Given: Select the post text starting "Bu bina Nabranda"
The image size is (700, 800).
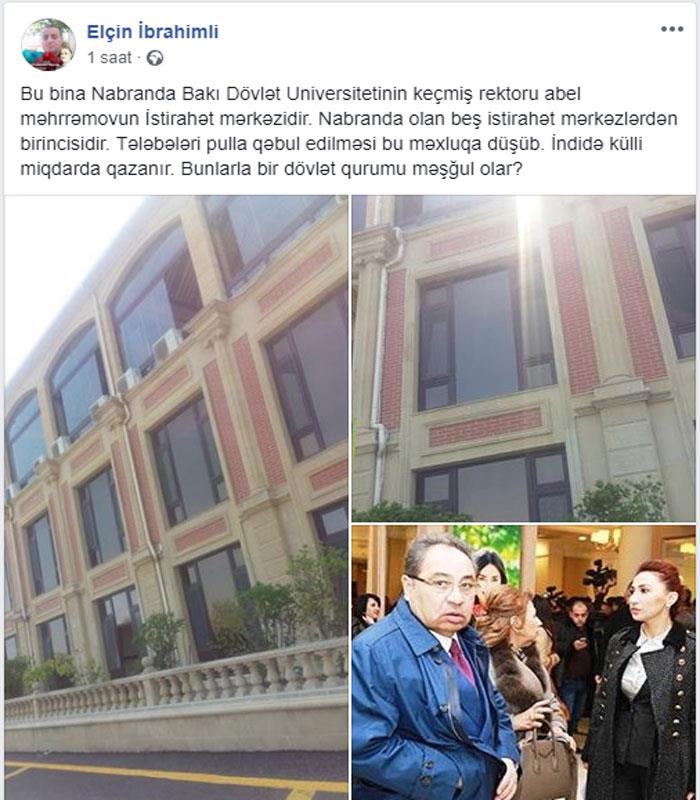Looking at the screenshot, I should click(348, 132).
